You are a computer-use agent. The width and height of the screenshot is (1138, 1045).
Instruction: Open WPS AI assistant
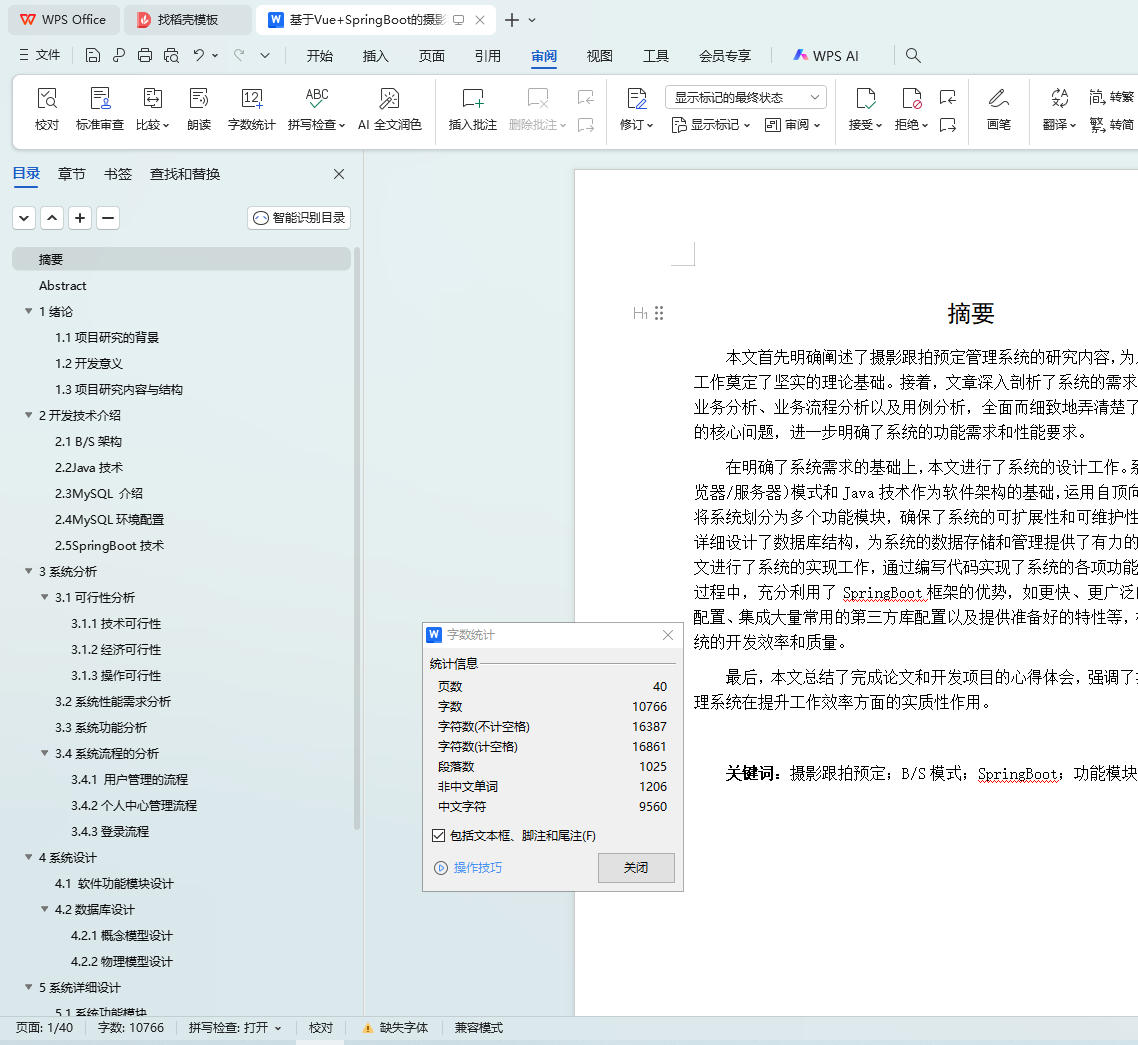(826, 56)
